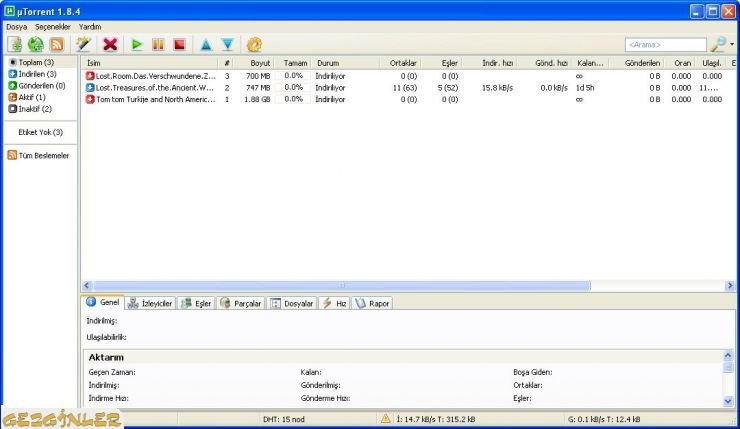This screenshot has width=740, height=429.
Task: Sort by the Gönderilen column header
Action: point(636,63)
